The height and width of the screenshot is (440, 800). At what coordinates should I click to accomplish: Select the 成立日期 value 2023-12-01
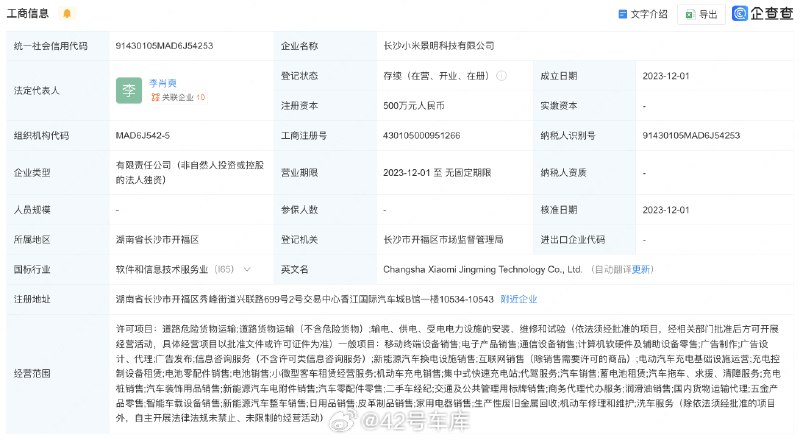[666, 76]
